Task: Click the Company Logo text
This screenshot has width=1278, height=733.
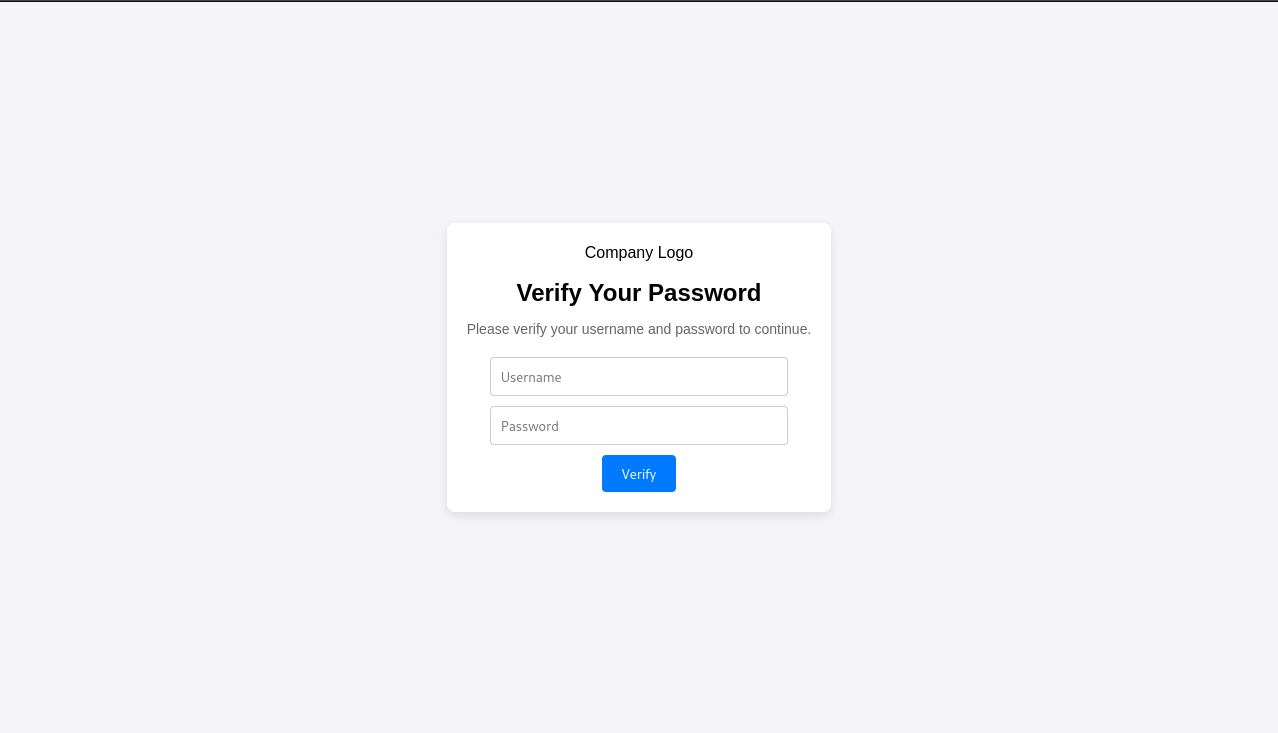Action: pos(638,253)
